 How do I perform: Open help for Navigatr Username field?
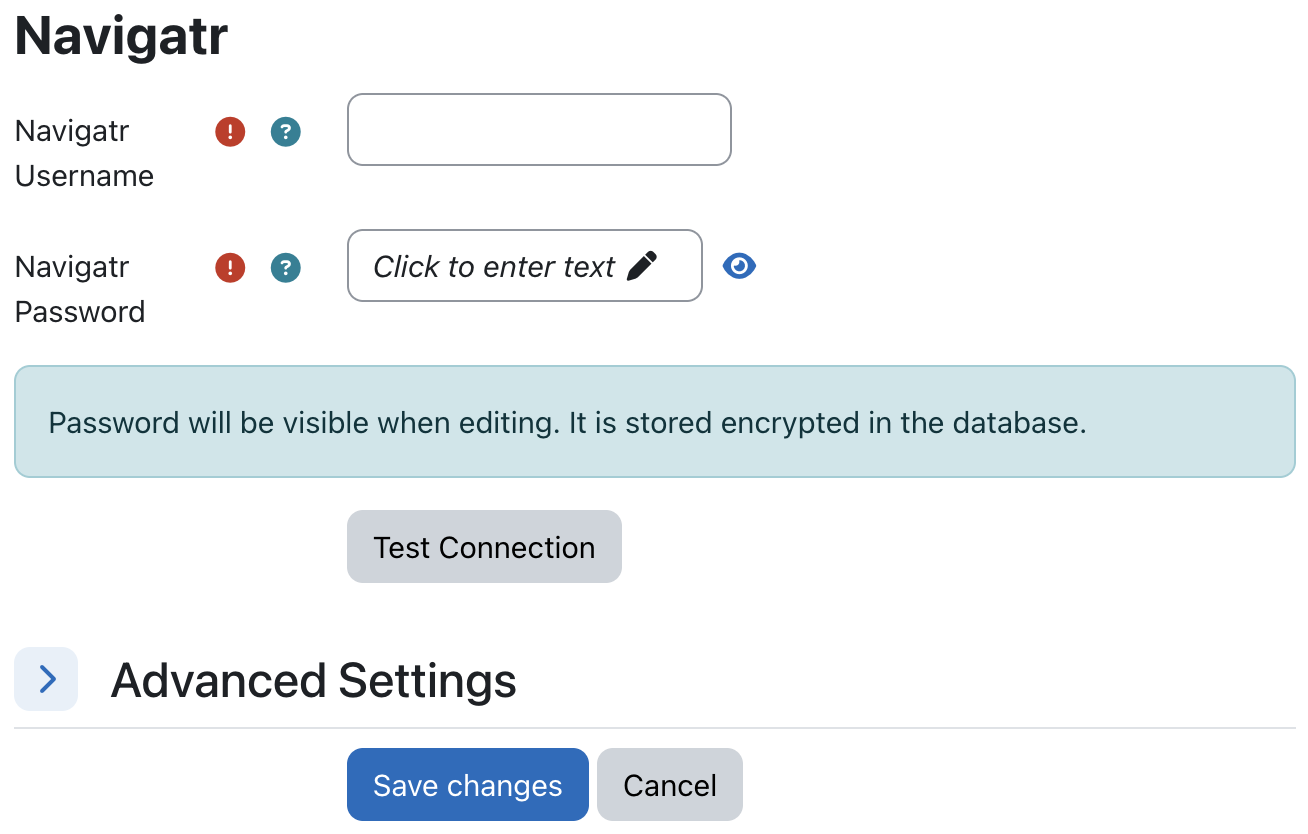tap(285, 131)
